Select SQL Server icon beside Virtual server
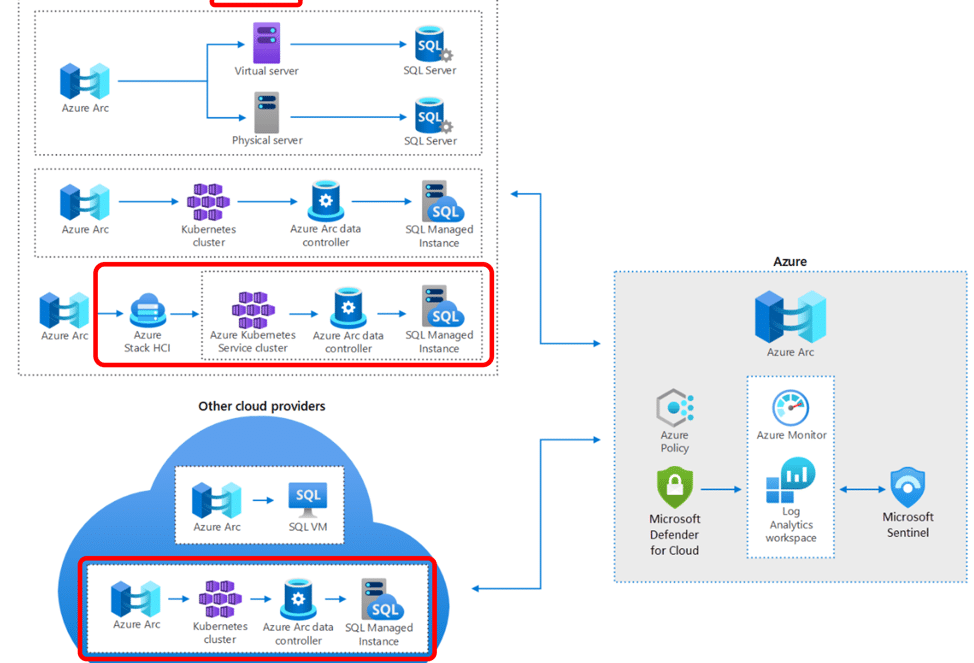 [433, 43]
